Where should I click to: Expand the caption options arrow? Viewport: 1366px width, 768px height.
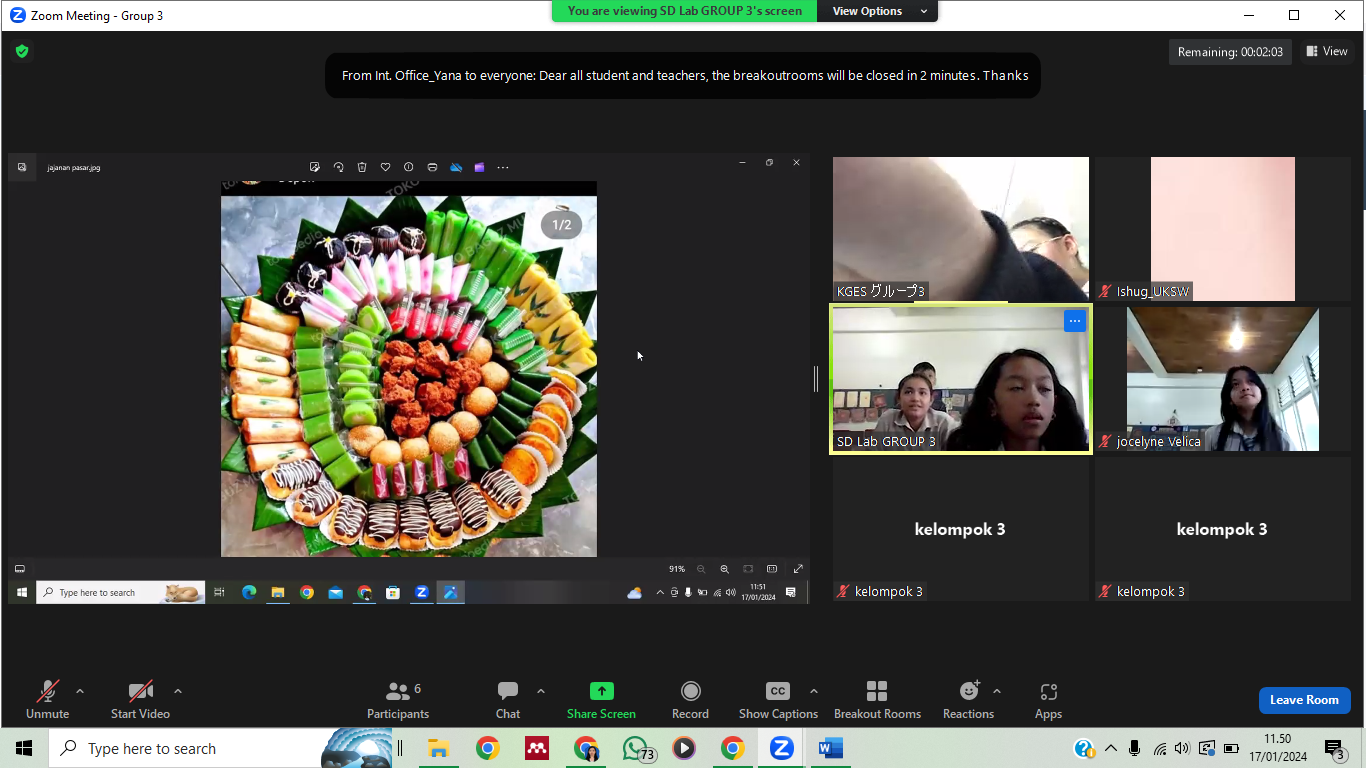pyautogui.click(x=814, y=691)
